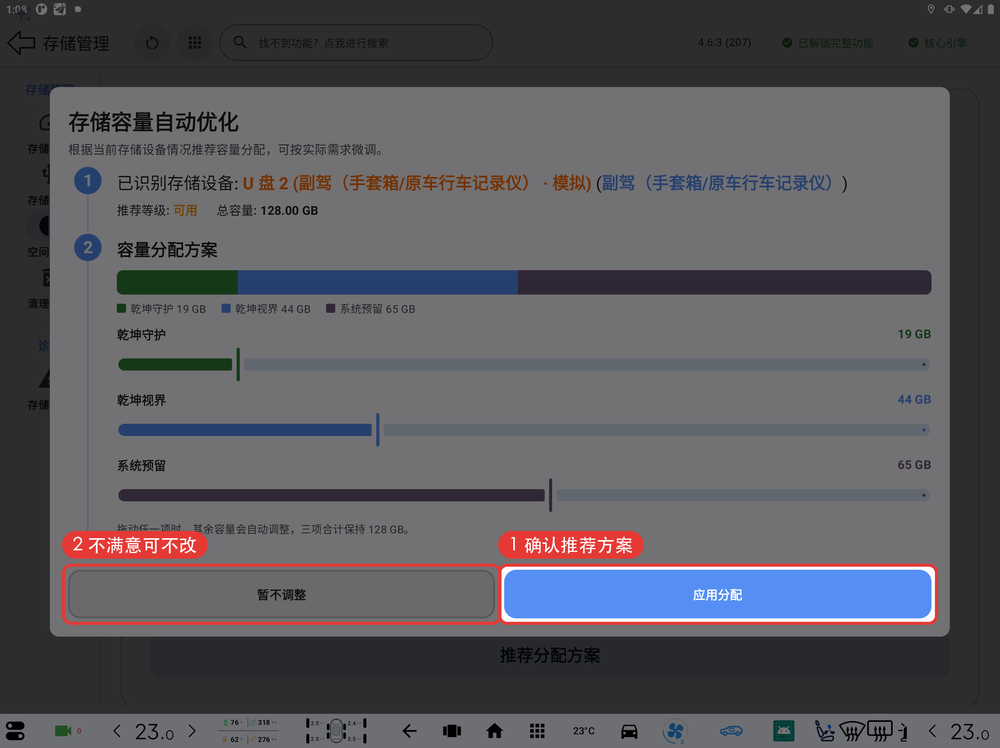Open the blue fan climate icon
The image size is (1000, 748).
tap(675, 731)
